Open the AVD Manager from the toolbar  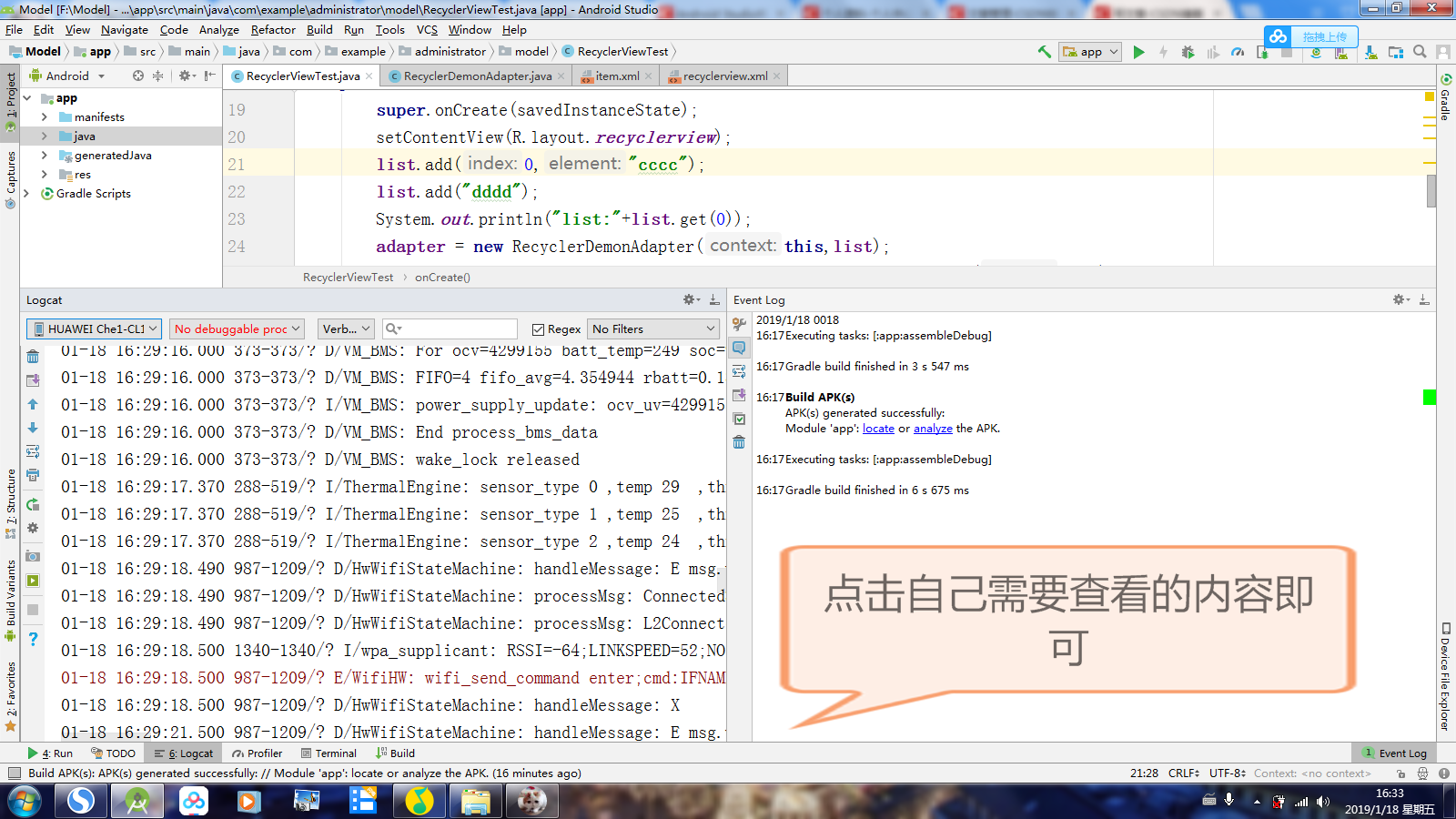pyautogui.click(x=1341, y=52)
